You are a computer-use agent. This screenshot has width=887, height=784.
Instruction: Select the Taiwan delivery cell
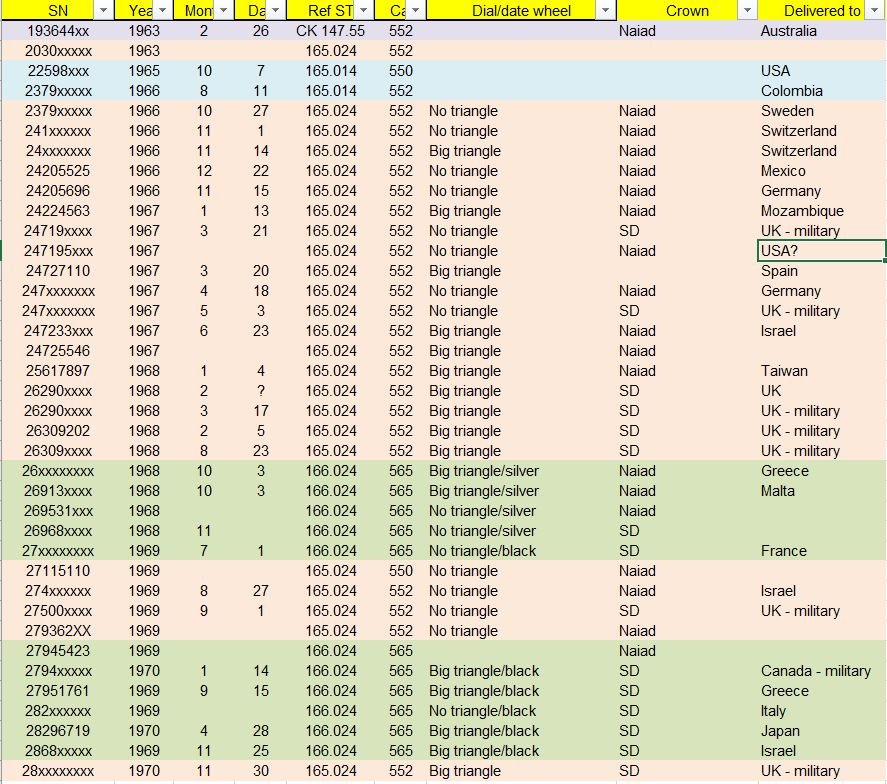pyautogui.click(x=784, y=371)
